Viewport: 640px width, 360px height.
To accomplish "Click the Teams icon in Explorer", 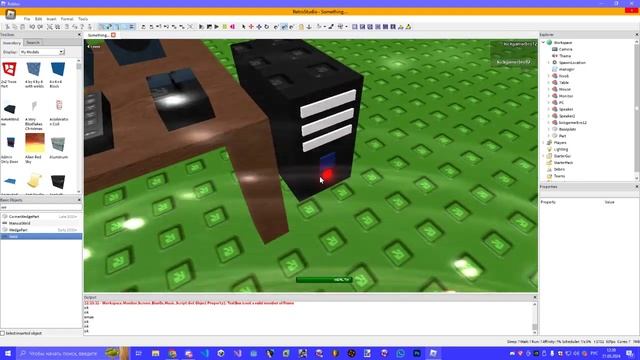I will [549, 176].
